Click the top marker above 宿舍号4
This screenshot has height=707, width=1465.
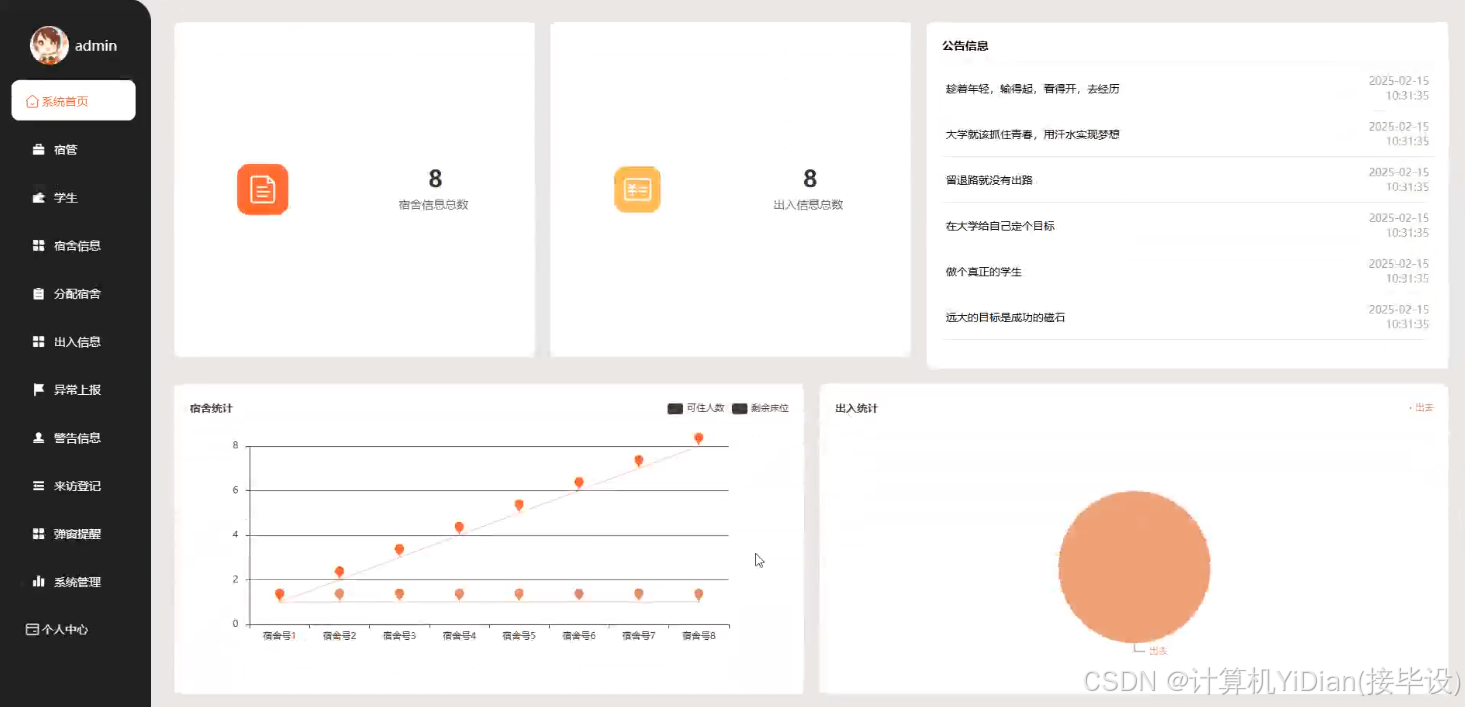[x=459, y=528]
